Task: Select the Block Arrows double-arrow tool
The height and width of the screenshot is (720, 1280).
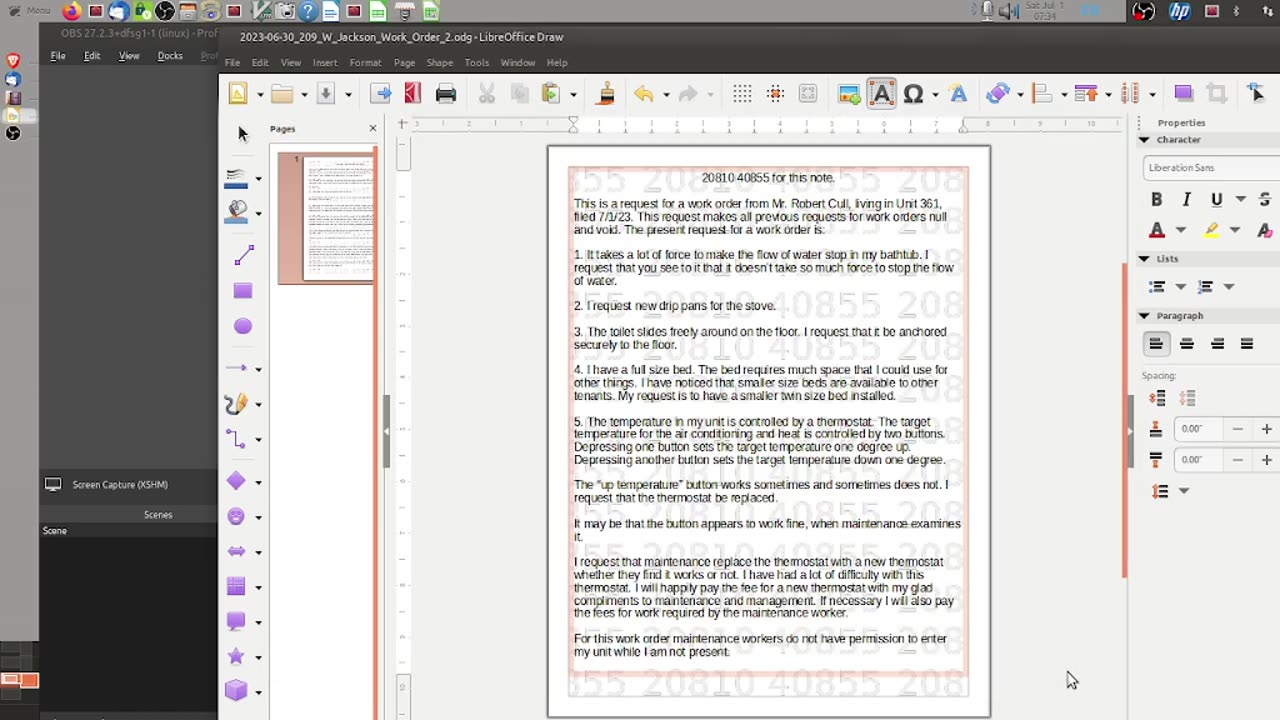Action: click(236, 551)
